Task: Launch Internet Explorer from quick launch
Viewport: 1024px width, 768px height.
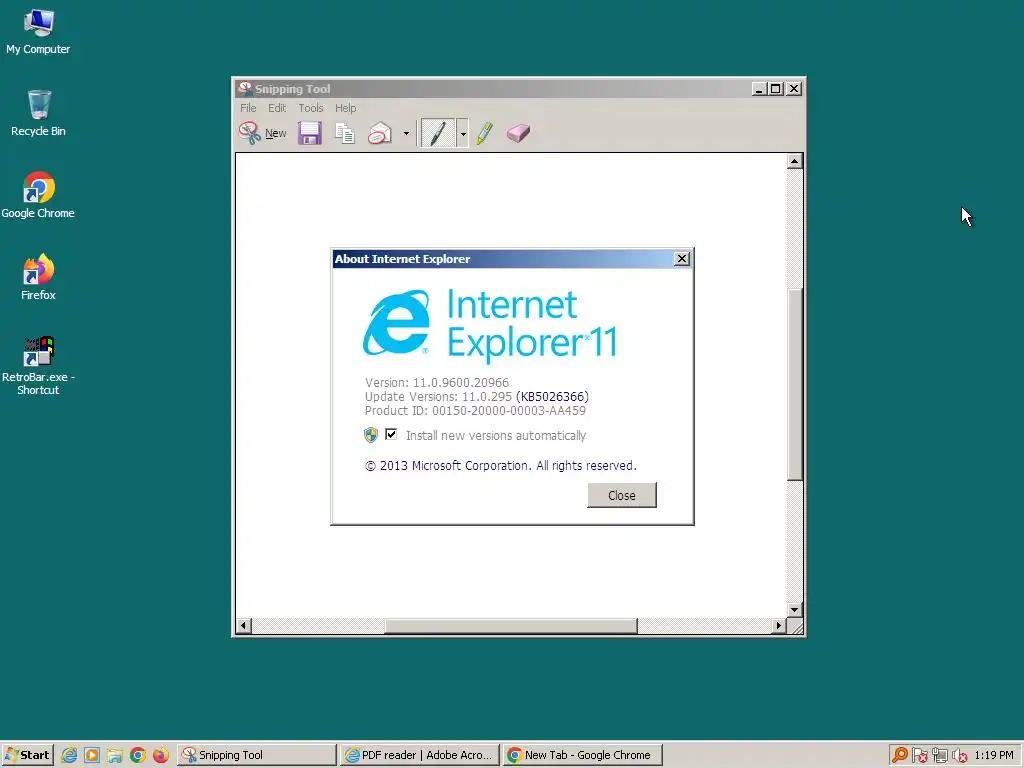Action: pyautogui.click(x=69, y=755)
